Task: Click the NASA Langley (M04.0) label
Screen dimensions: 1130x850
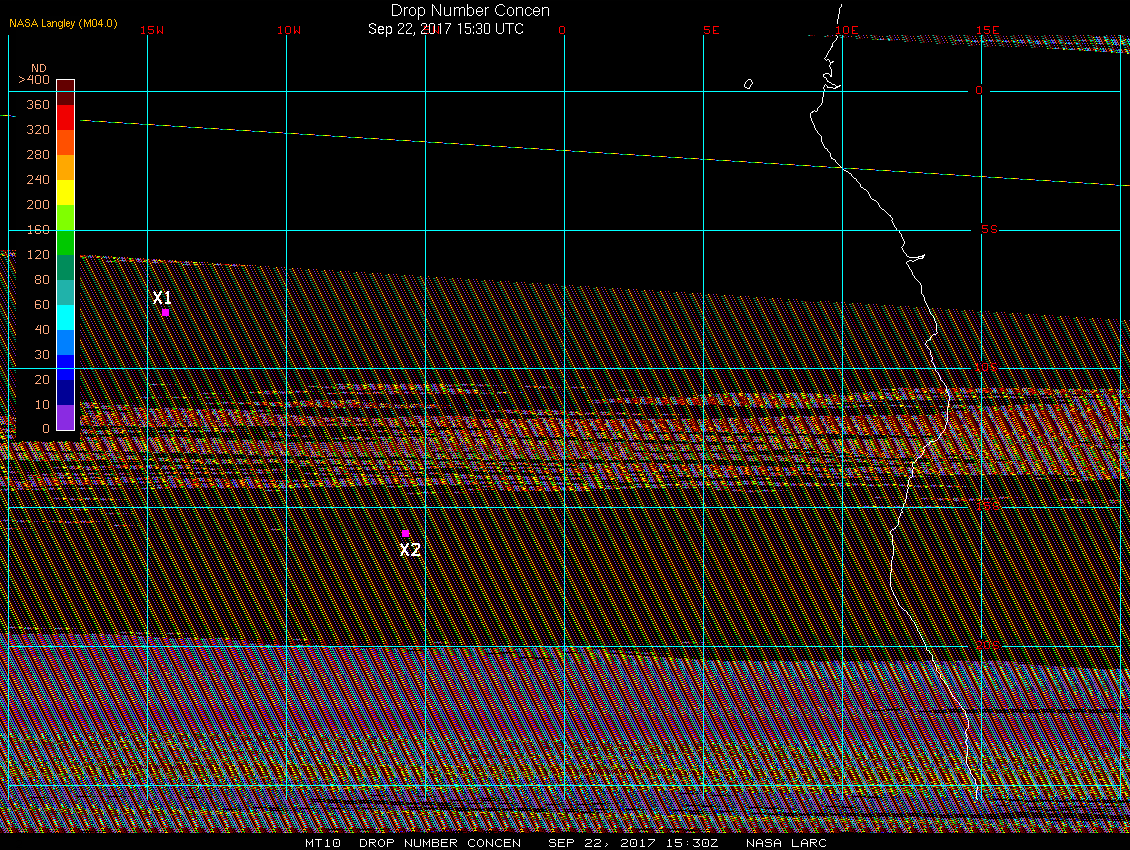Action: (63, 23)
